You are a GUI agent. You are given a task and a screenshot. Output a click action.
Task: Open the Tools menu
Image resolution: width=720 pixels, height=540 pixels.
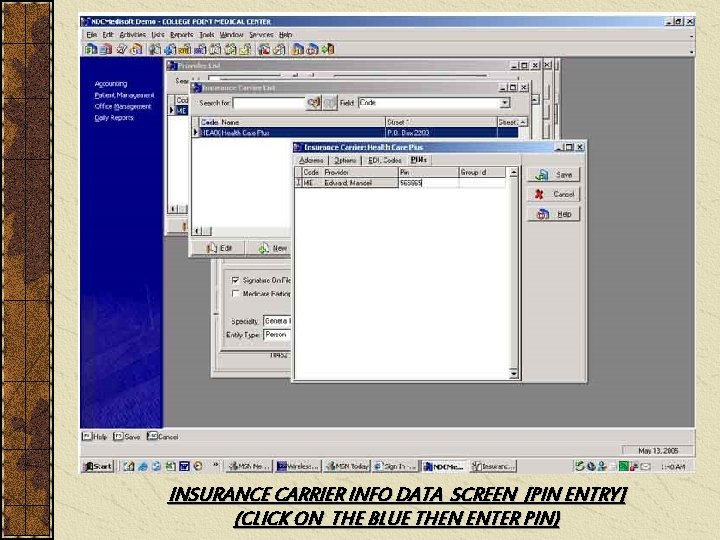click(x=207, y=34)
